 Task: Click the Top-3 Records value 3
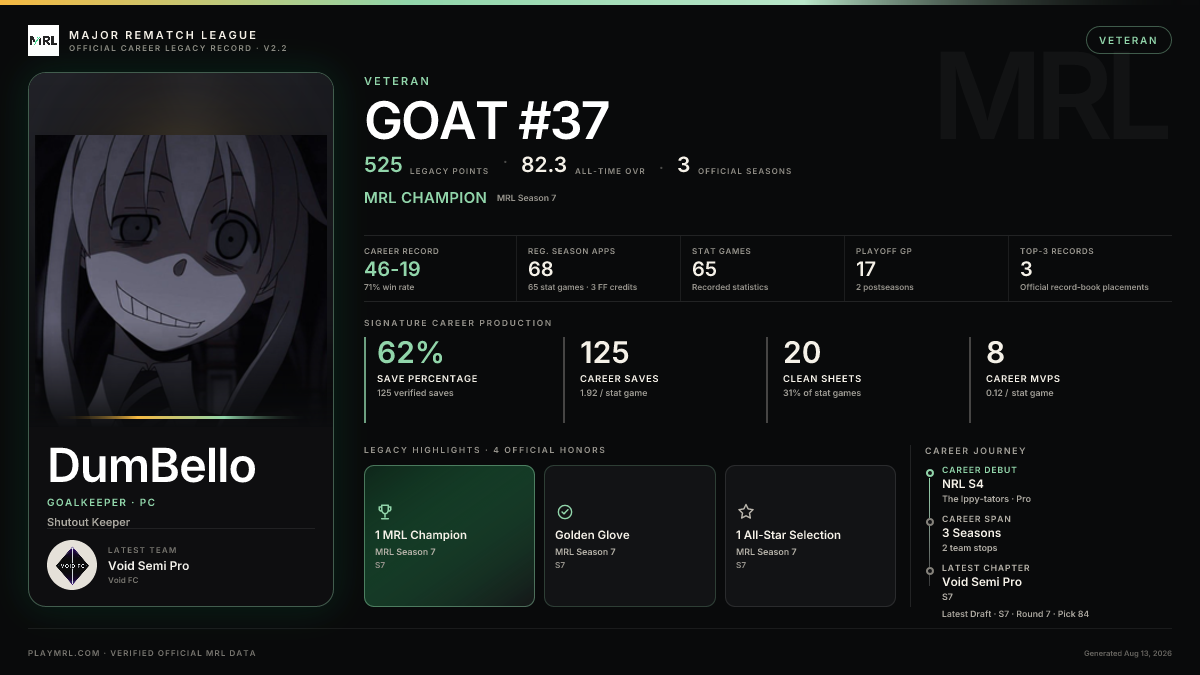(x=1026, y=268)
